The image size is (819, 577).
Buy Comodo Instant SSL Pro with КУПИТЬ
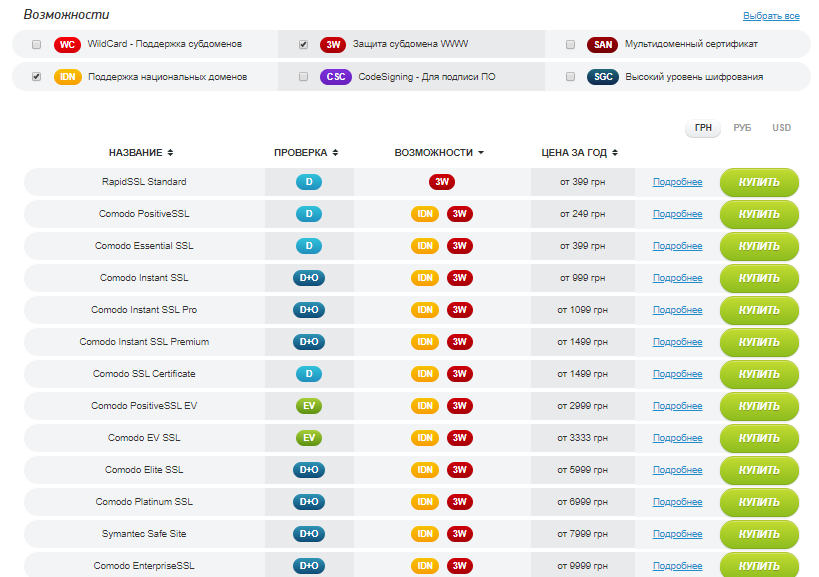(759, 310)
